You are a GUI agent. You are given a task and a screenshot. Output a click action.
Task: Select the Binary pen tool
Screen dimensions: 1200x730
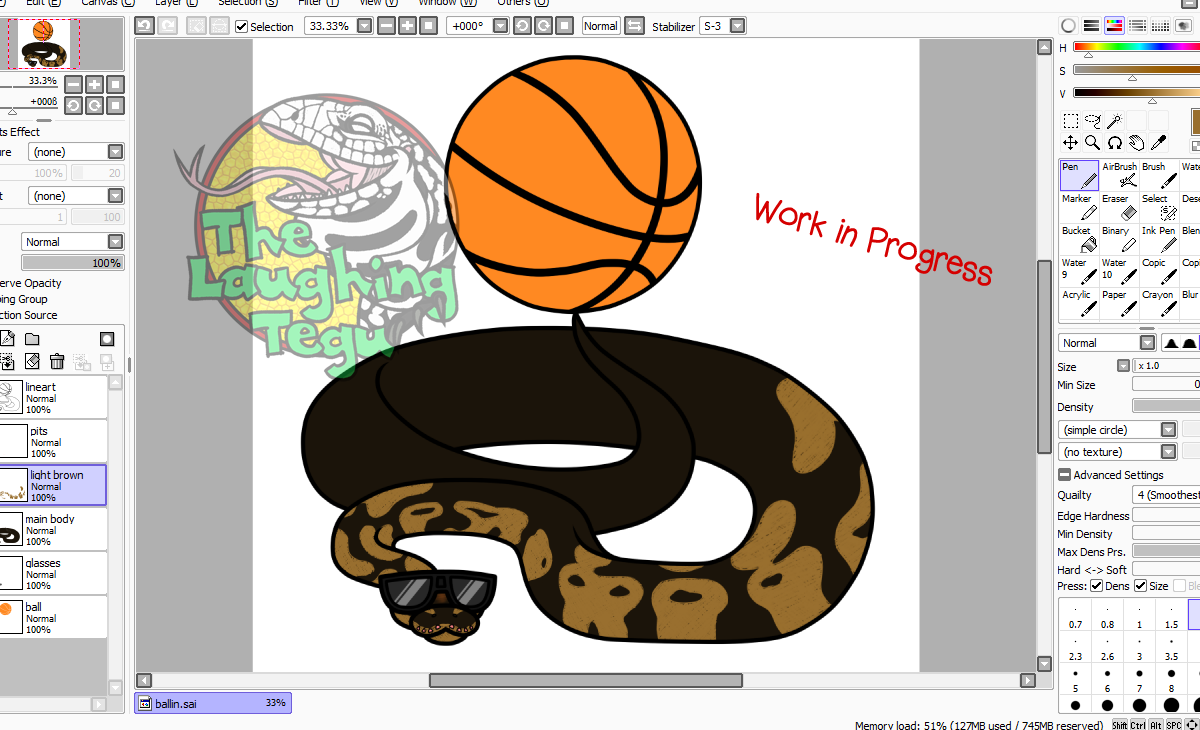(1120, 239)
